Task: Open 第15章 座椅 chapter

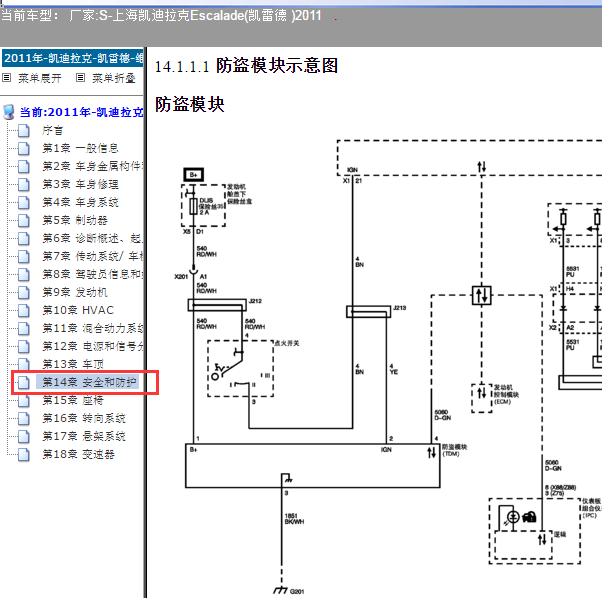Action: [x=73, y=401]
